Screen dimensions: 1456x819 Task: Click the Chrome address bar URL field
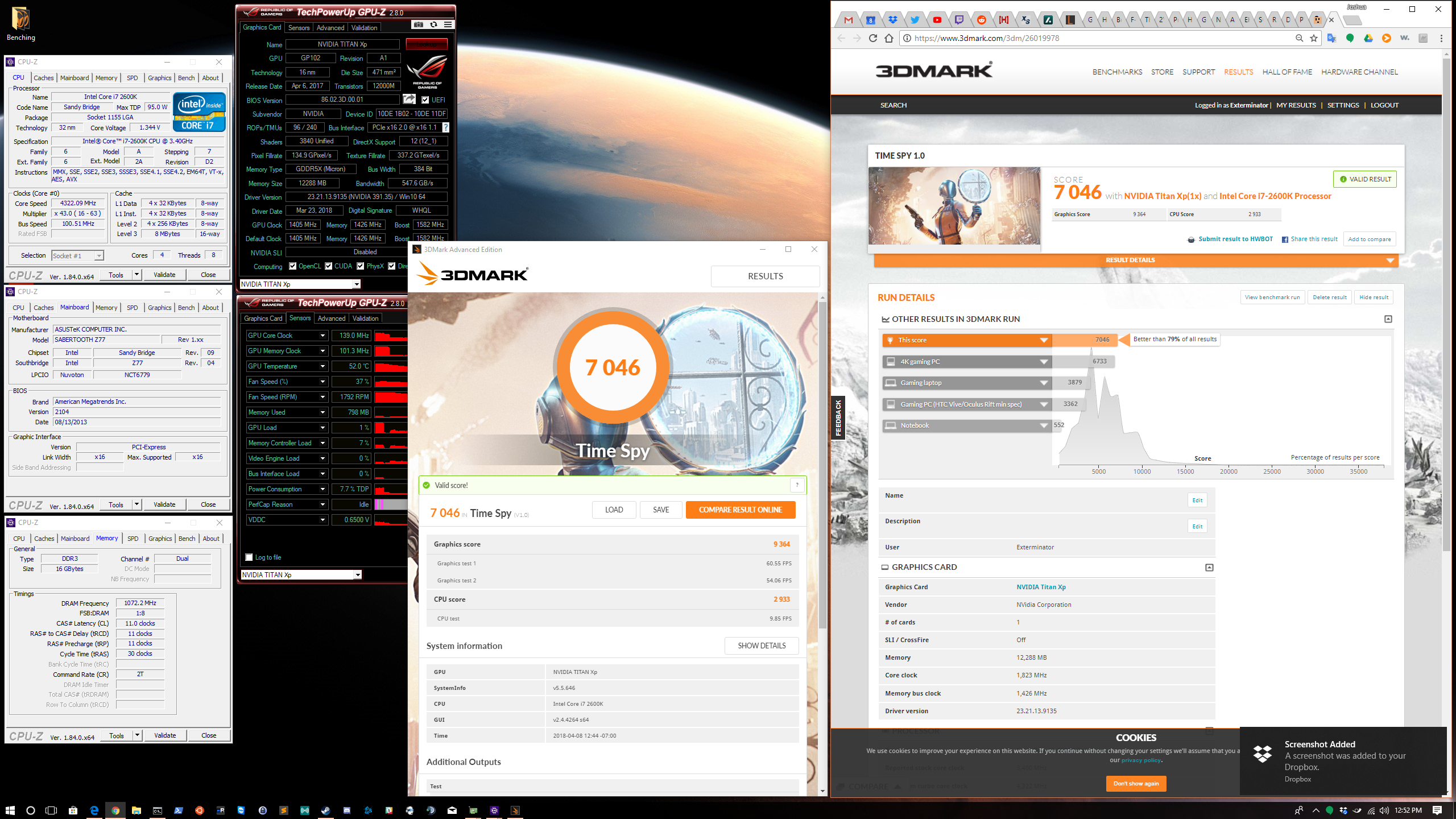pyautogui.click(x=1098, y=38)
